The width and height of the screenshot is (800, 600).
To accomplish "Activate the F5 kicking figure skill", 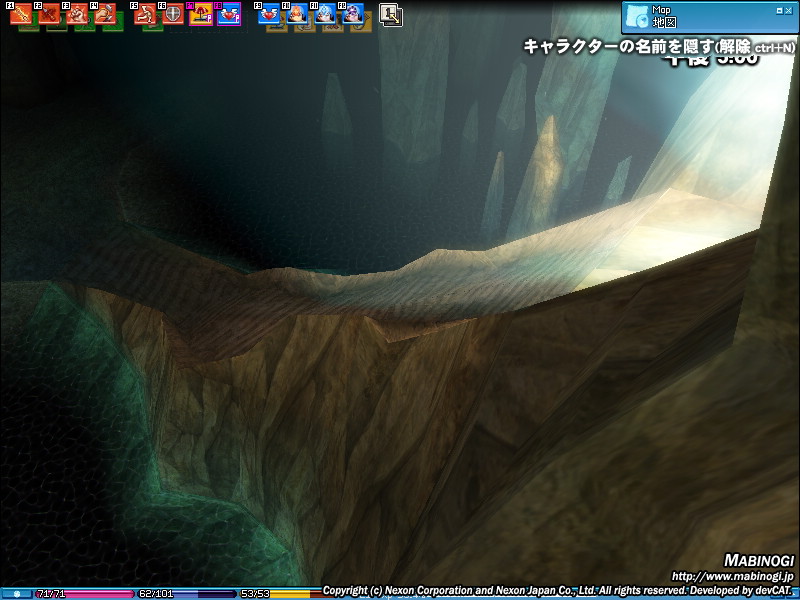I will [145, 14].
